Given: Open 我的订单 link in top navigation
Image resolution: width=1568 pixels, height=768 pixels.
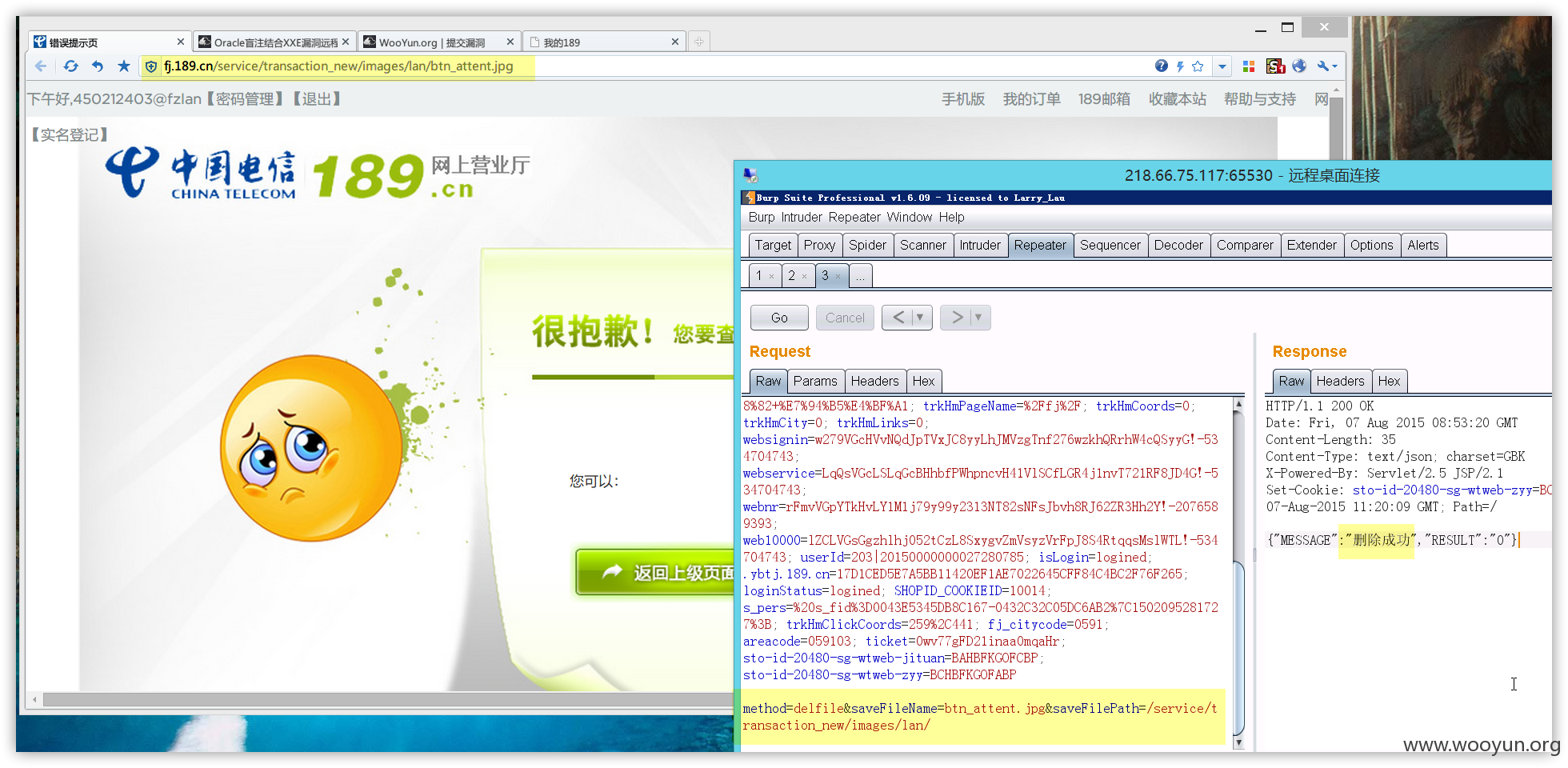Looking at the screenshot, I should [x=1031, y=99].
